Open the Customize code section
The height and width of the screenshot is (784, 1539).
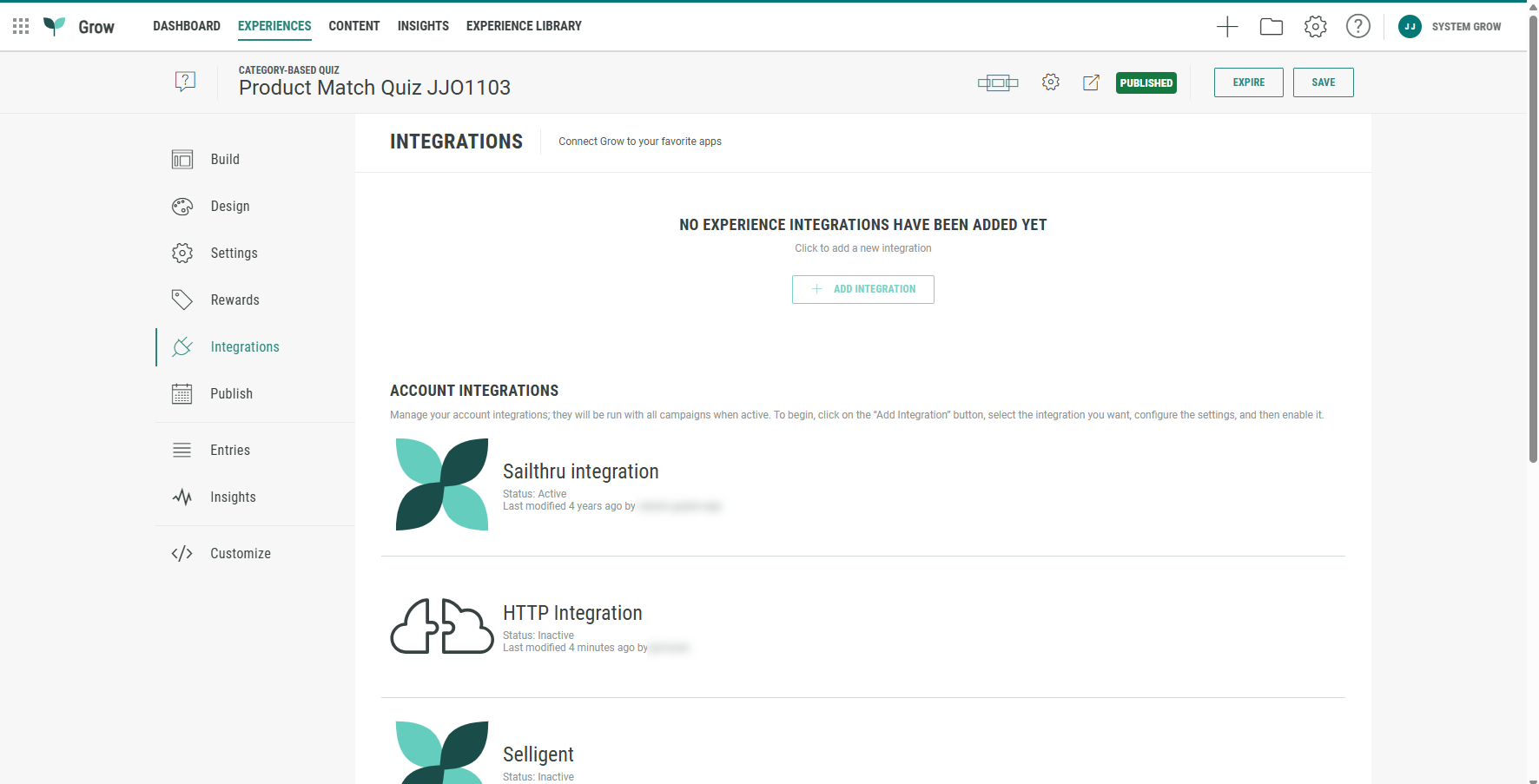240,553
